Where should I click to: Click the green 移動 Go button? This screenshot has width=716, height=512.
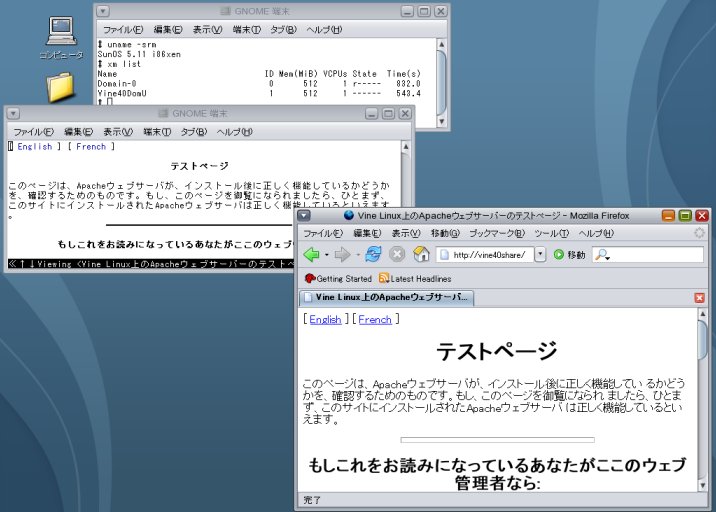coord(569,254)
